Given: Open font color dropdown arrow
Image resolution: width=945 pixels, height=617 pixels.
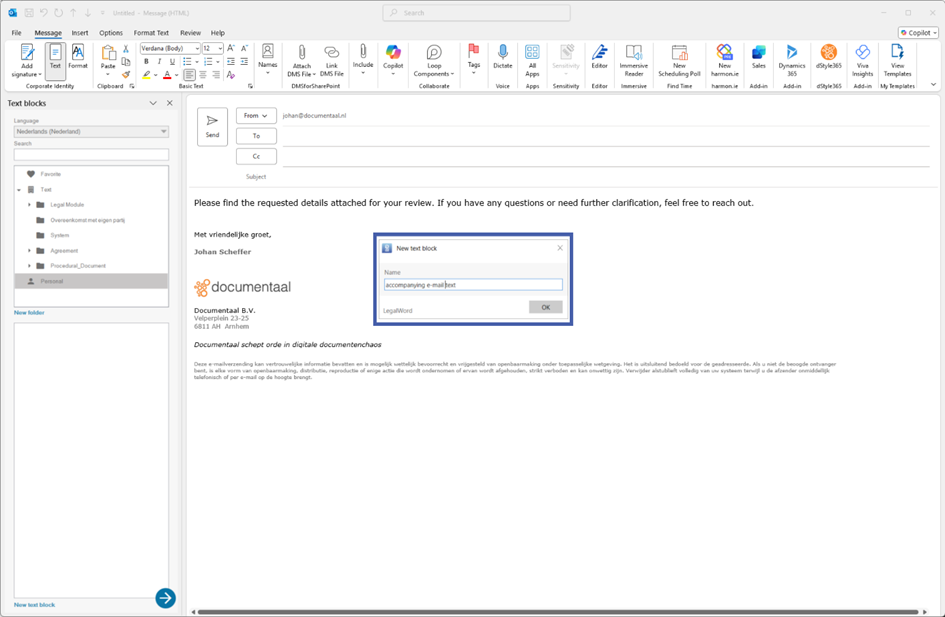Looking at the screenshot, I should pyautogui.click(x=177, y=75).
